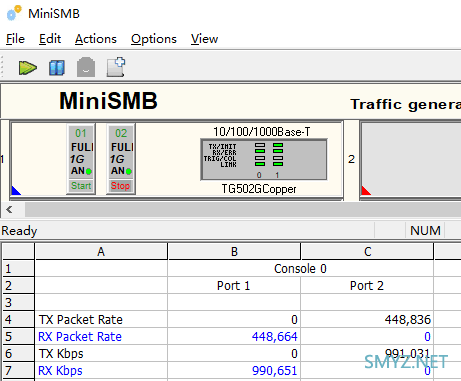This screenshot has width=461, height=381.
Task: Select row 1 header
Action: click(x=18, y=269)
